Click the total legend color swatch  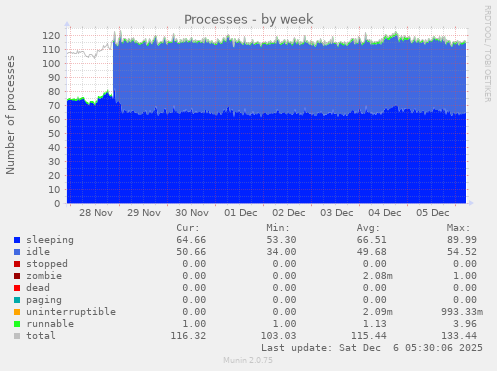(x=17, y=336)
